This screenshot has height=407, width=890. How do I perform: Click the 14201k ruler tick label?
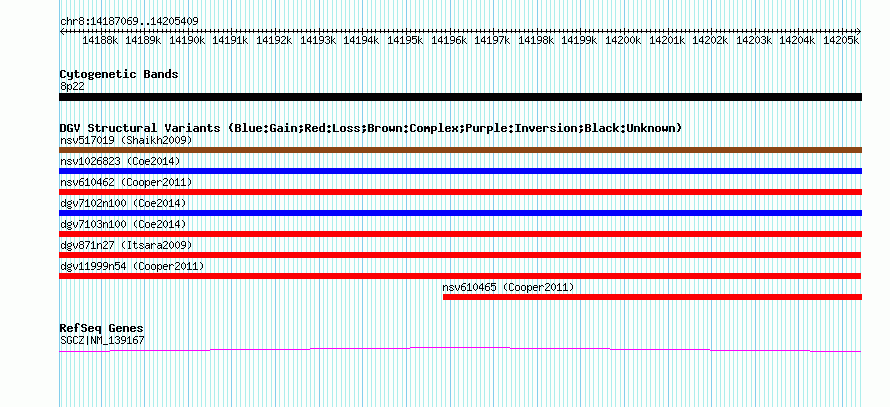(667, 40)
